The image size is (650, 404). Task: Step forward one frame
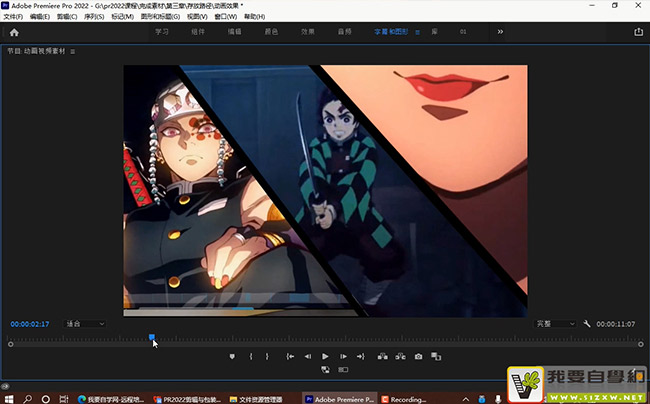(343, 356)
